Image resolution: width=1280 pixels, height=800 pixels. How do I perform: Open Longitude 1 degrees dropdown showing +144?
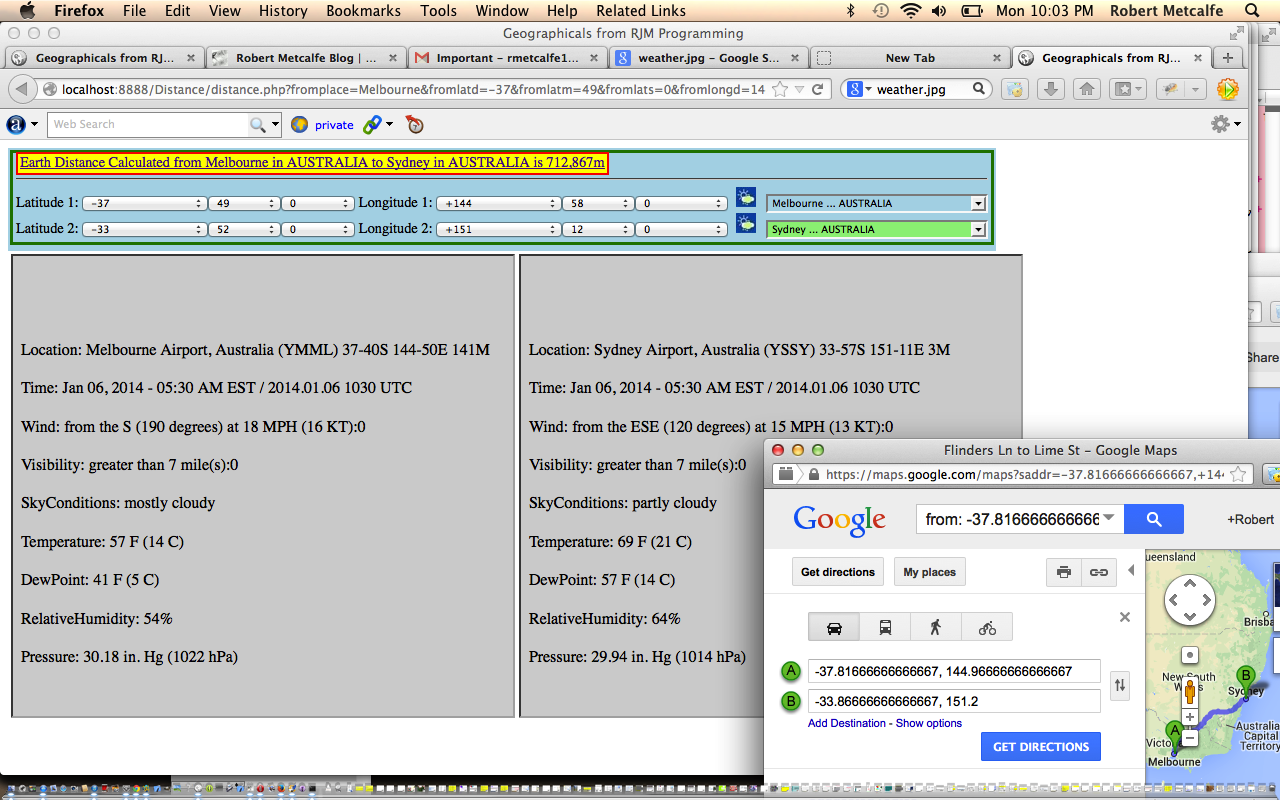pyautogui.click(x=499, y=203)
